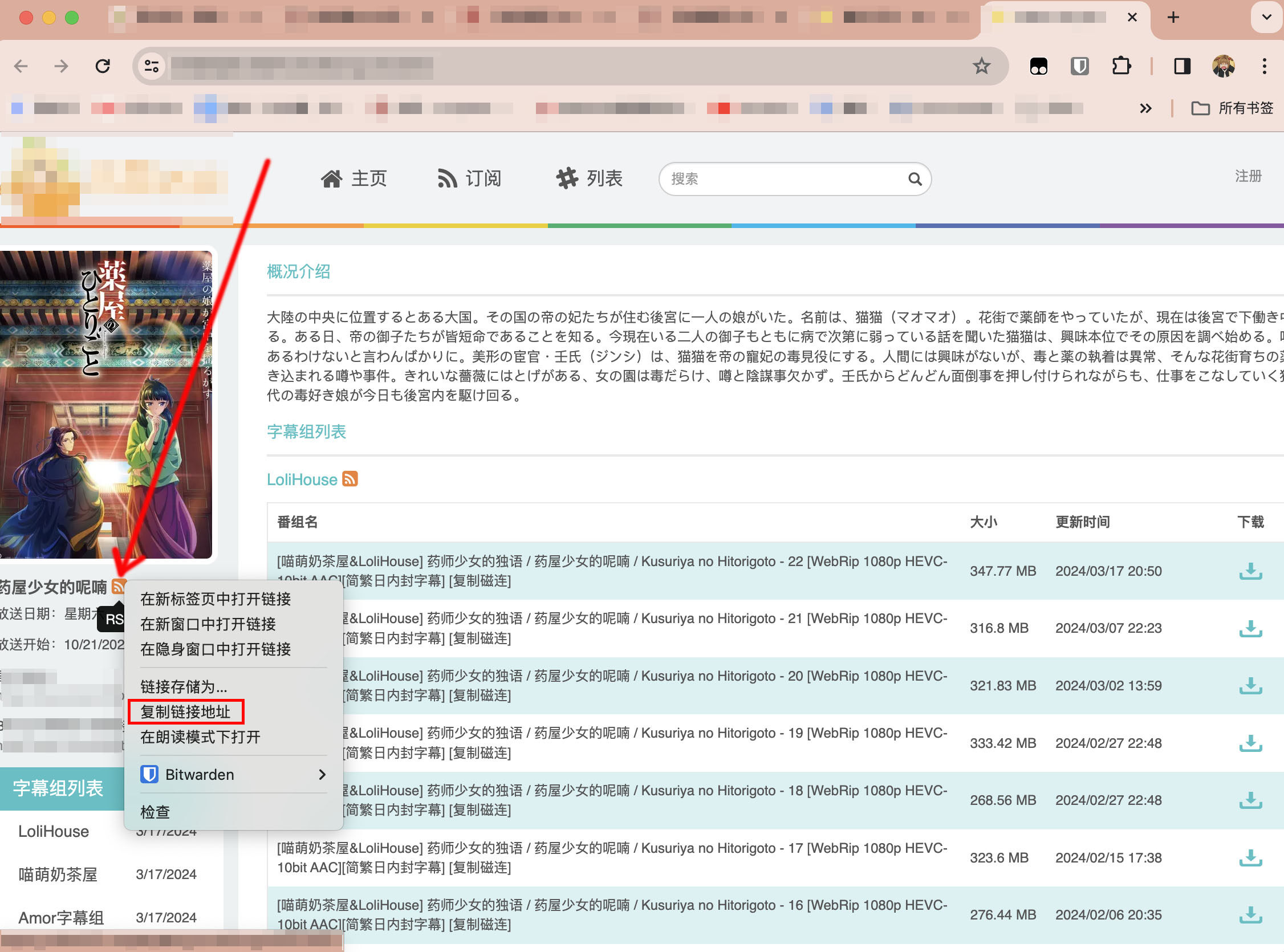Go forward with the browser forward arrow
This screenshot has width=1284, height=952.
click(61, 66)
